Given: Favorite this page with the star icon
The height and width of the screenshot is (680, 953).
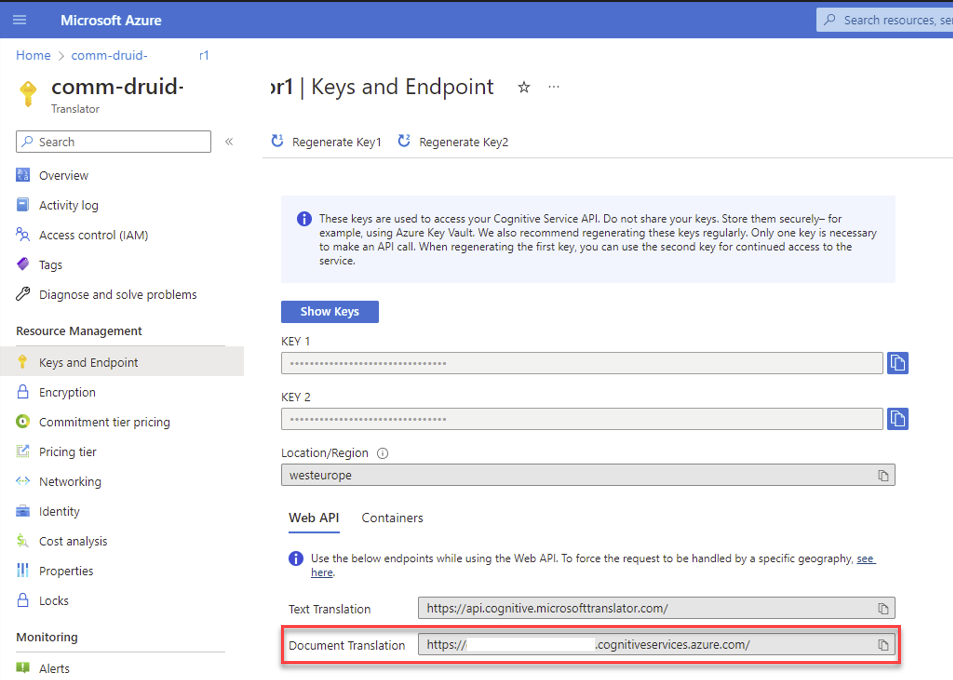Looking at the screenshot, I should point(523,88).
